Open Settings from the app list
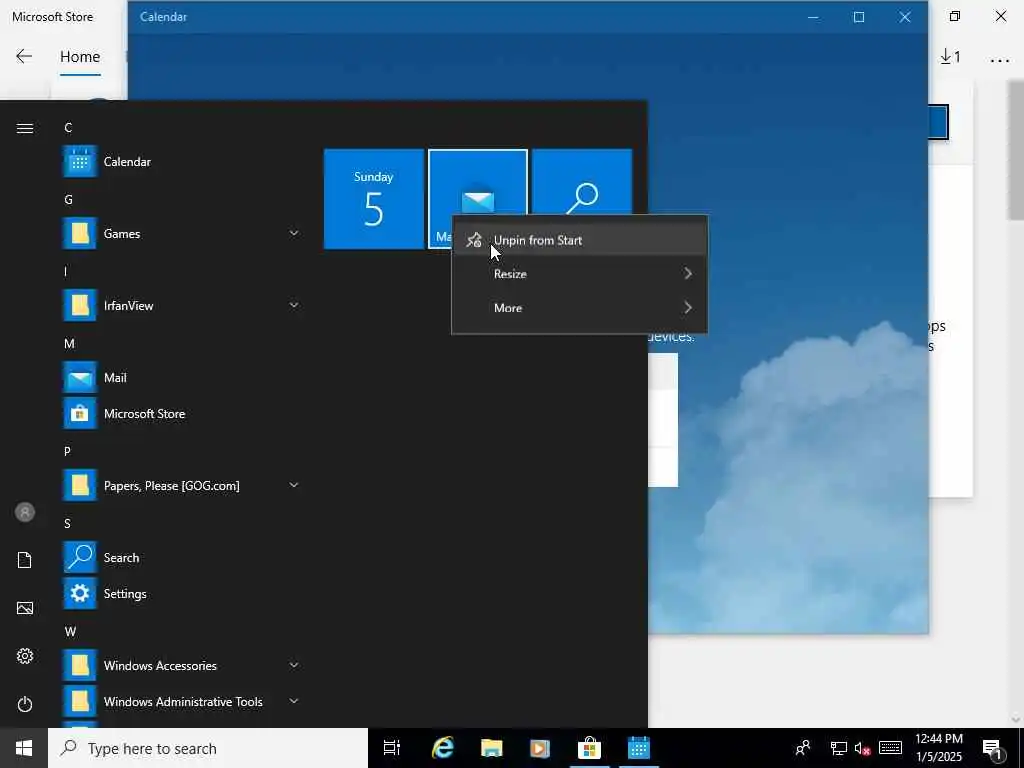1024x768 pixels. 182,594
